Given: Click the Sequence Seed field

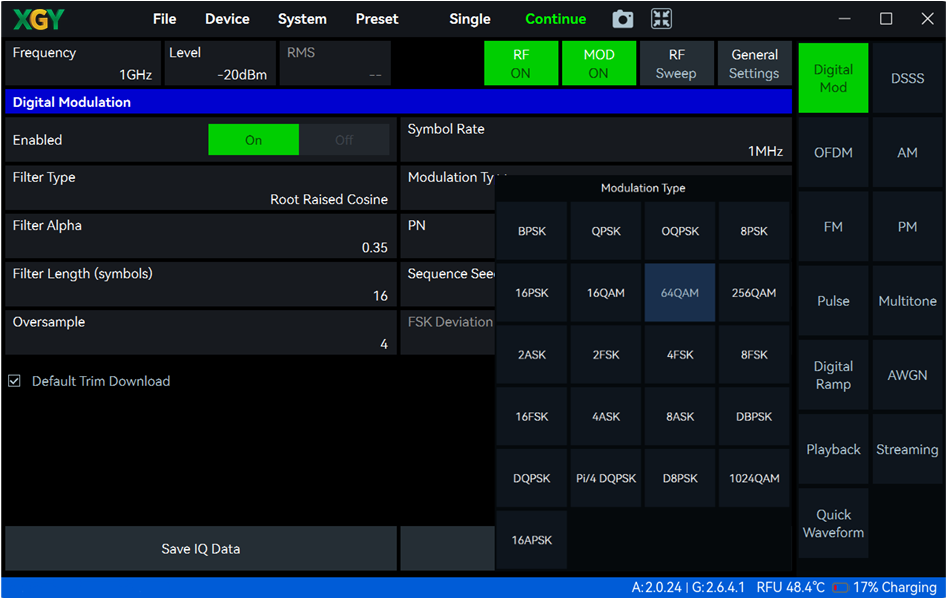Looking at the screenshot, I should [x=448, y=284].
